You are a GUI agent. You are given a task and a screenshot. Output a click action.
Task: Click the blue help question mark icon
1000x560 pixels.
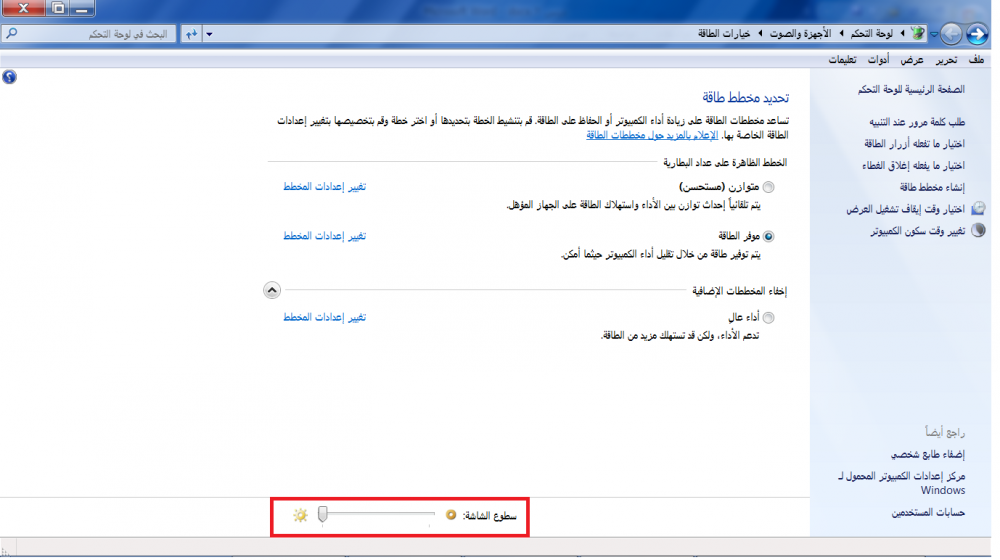click(9, 76)
